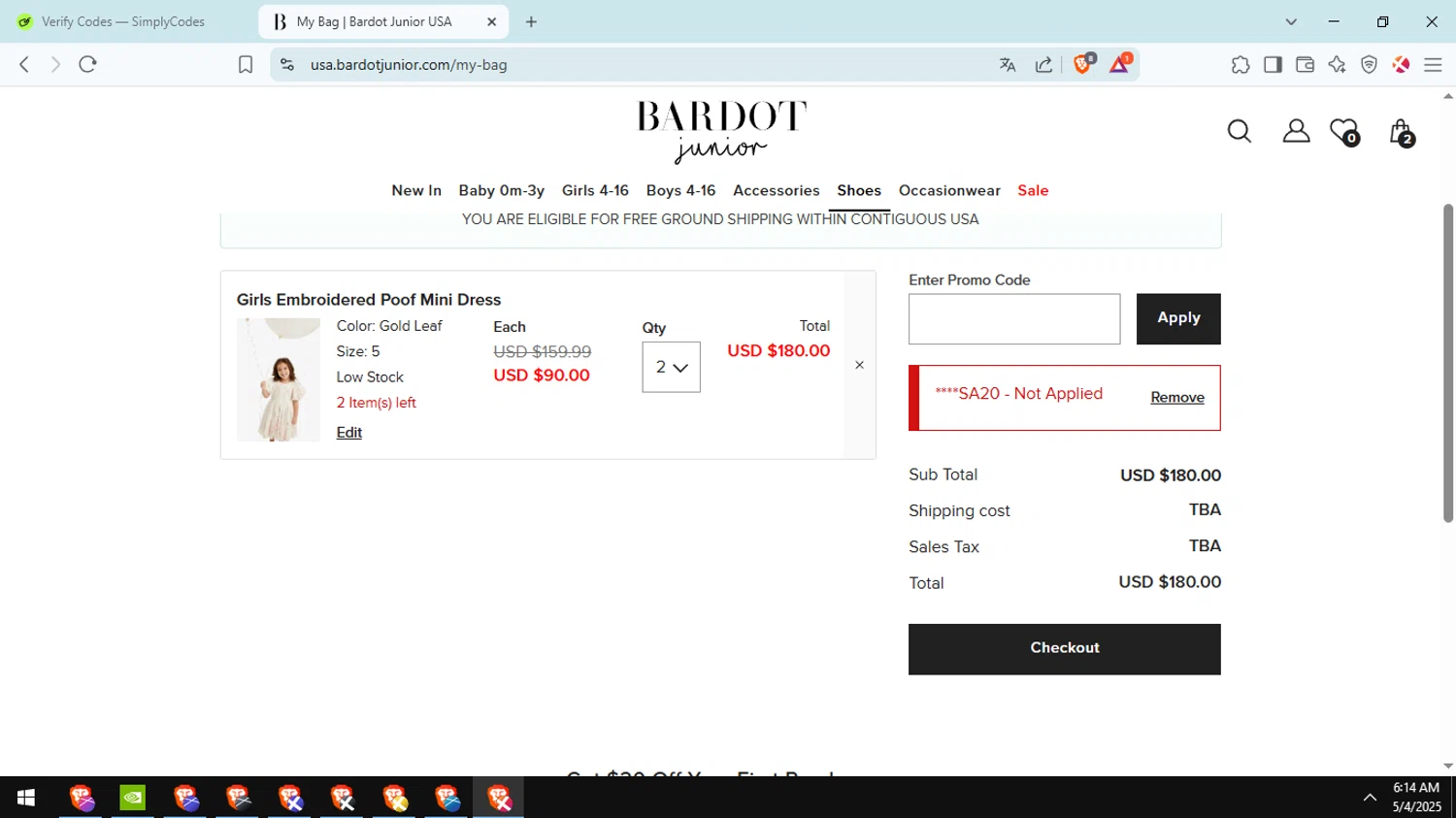
Task: Open the quantity dropdown
Action: click(x=671, y=367)
